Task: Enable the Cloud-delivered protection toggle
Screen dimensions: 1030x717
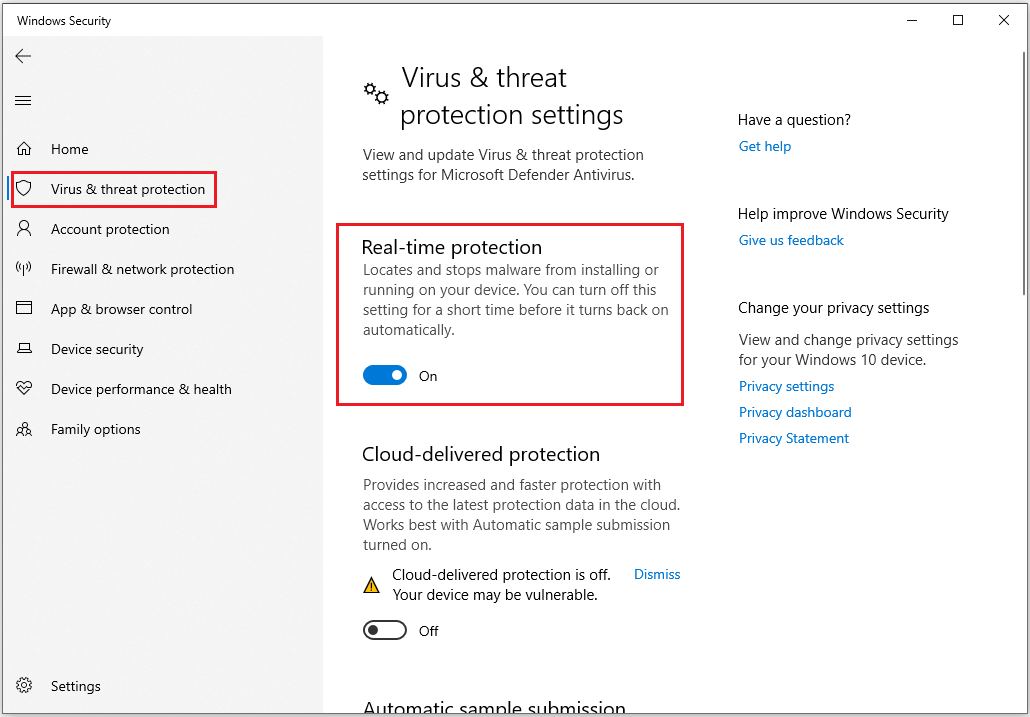Action: pyautogui.click(x=385, y=631)
